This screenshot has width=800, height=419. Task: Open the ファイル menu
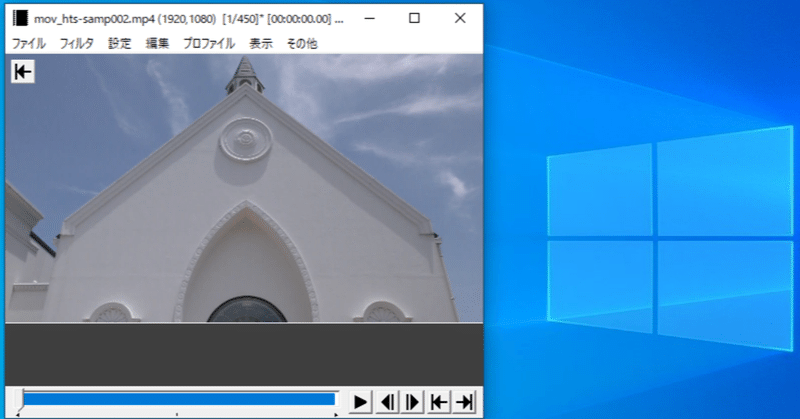pyautogui.click(x=29, y=43)
